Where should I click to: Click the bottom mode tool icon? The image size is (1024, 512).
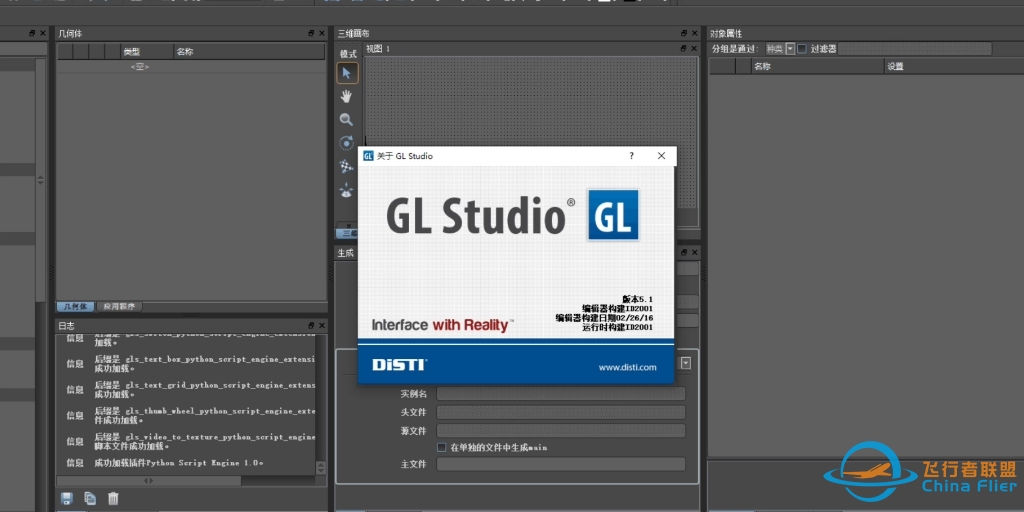click(347, 191)
